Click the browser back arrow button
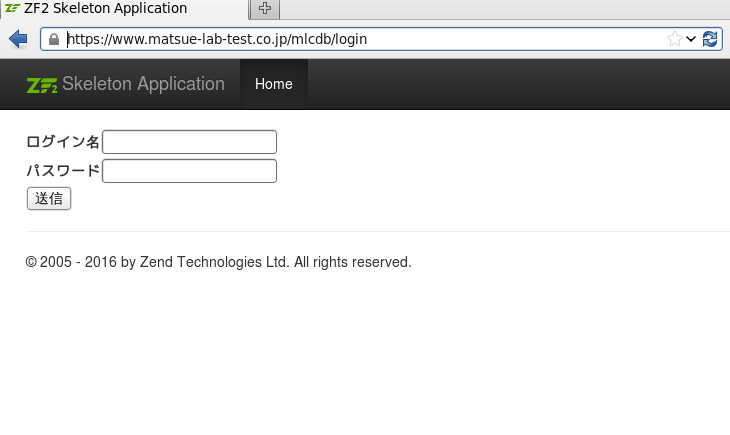 [x=17, y=39]
